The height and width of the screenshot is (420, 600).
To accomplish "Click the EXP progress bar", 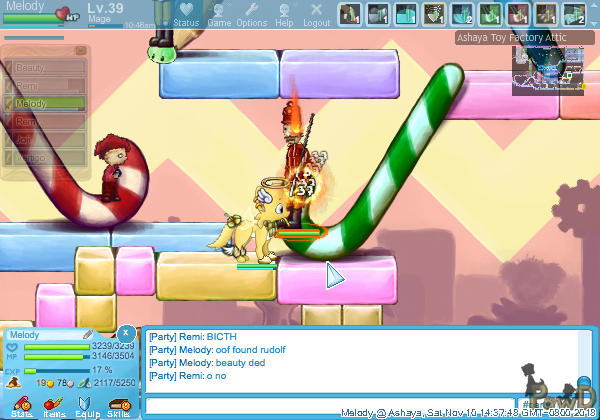I will click(55, 369).
